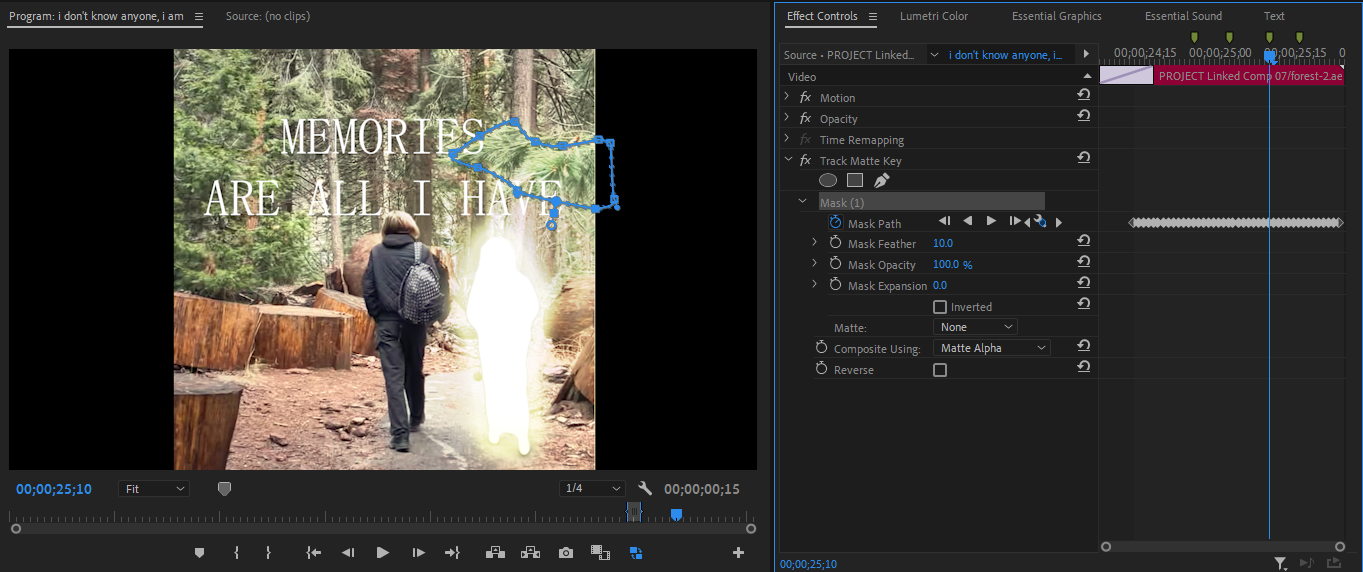Click the Mask Feather value 10.0
The image size is (1363, 572).
[943, 243]
